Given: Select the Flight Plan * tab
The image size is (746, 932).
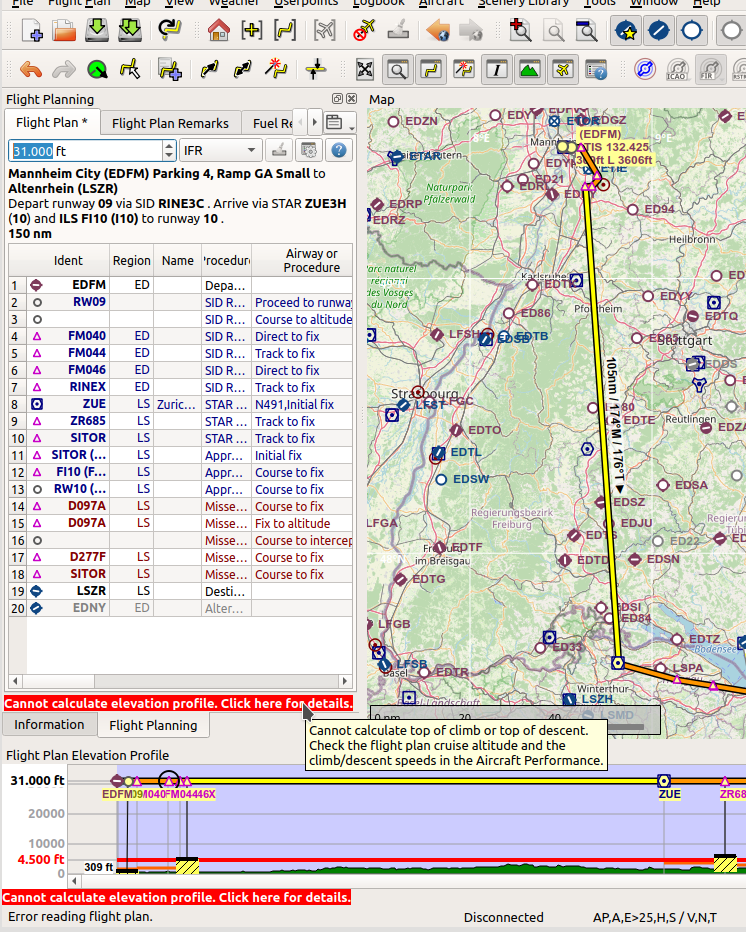Looking at the screenshot, I should (x=52, y=122).
